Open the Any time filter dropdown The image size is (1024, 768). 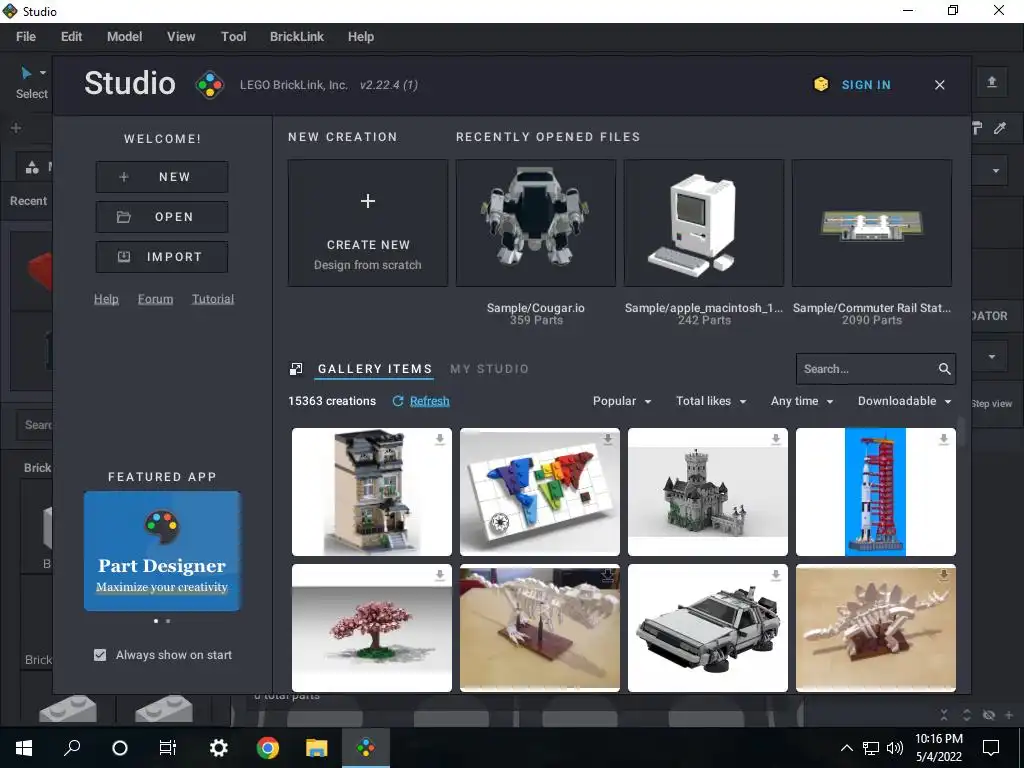pyautogui.click(x=801, y=401)
